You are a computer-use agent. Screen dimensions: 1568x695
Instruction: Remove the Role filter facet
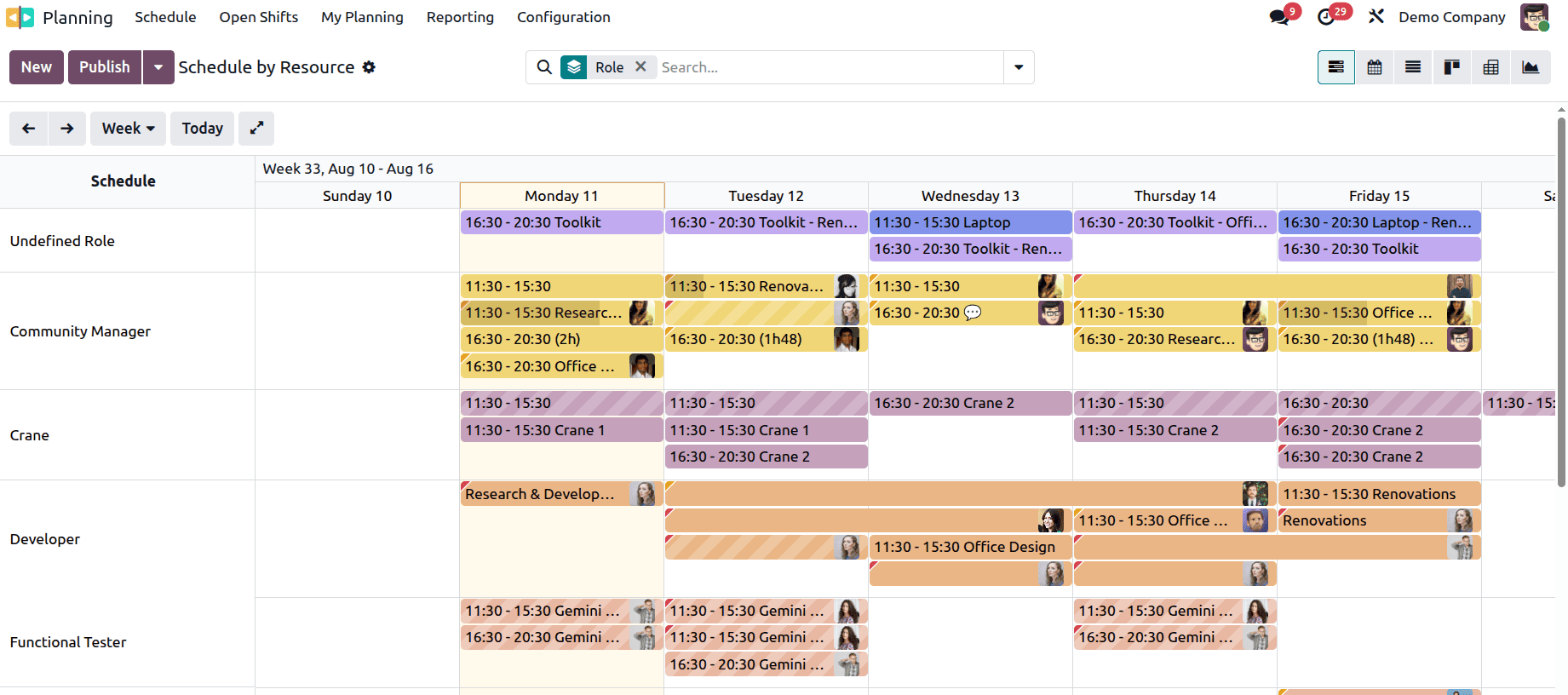point(640,66)
